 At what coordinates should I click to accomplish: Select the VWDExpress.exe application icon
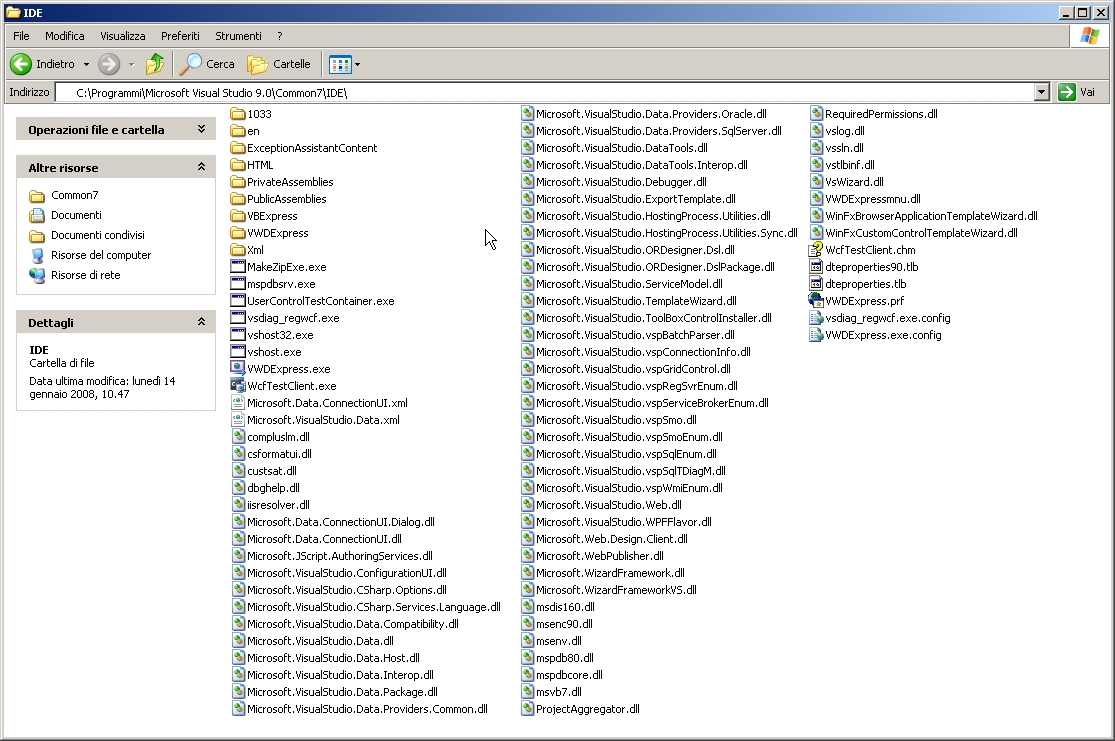238,368
